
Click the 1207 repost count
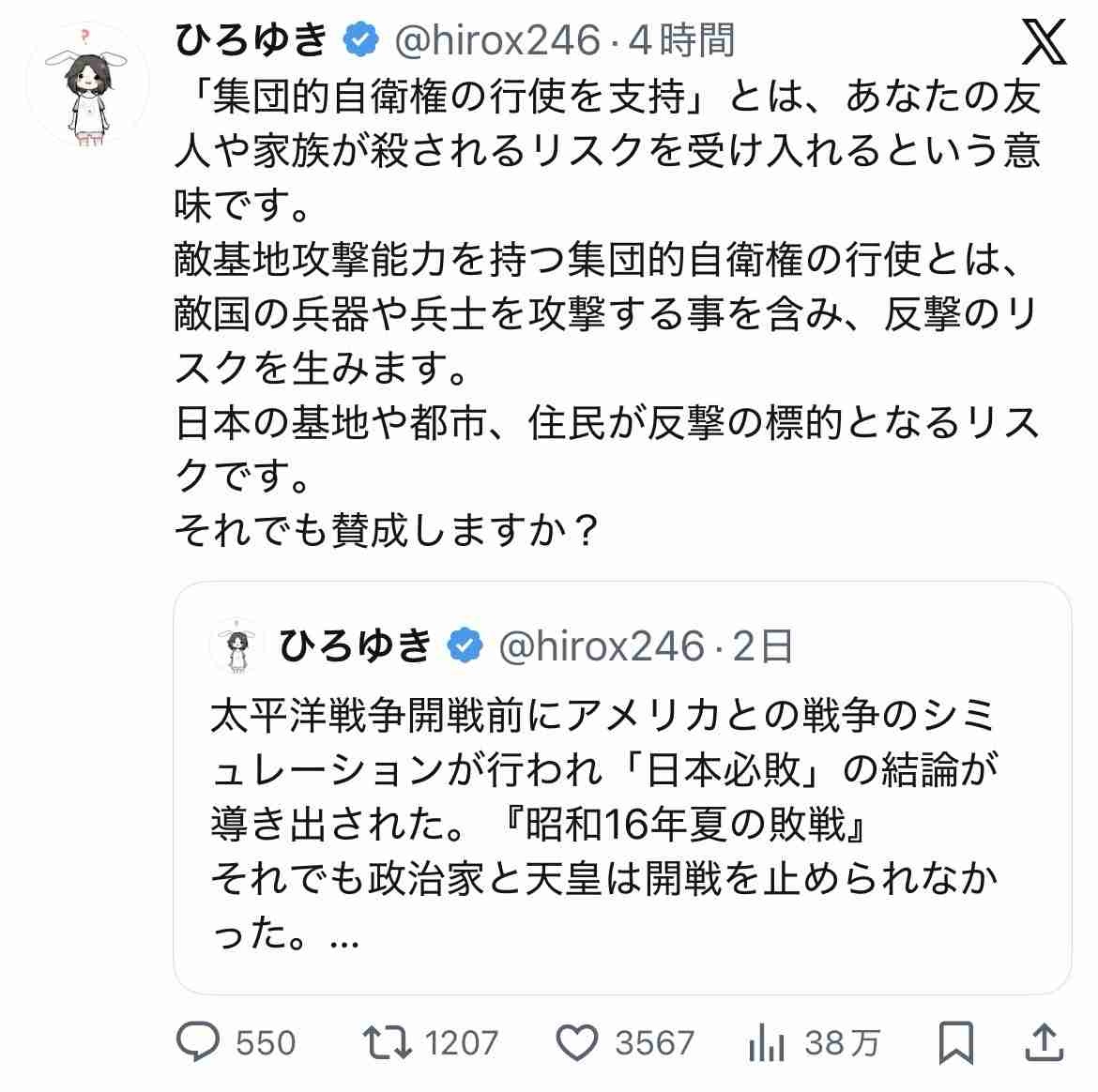[x=461, y=1042]
